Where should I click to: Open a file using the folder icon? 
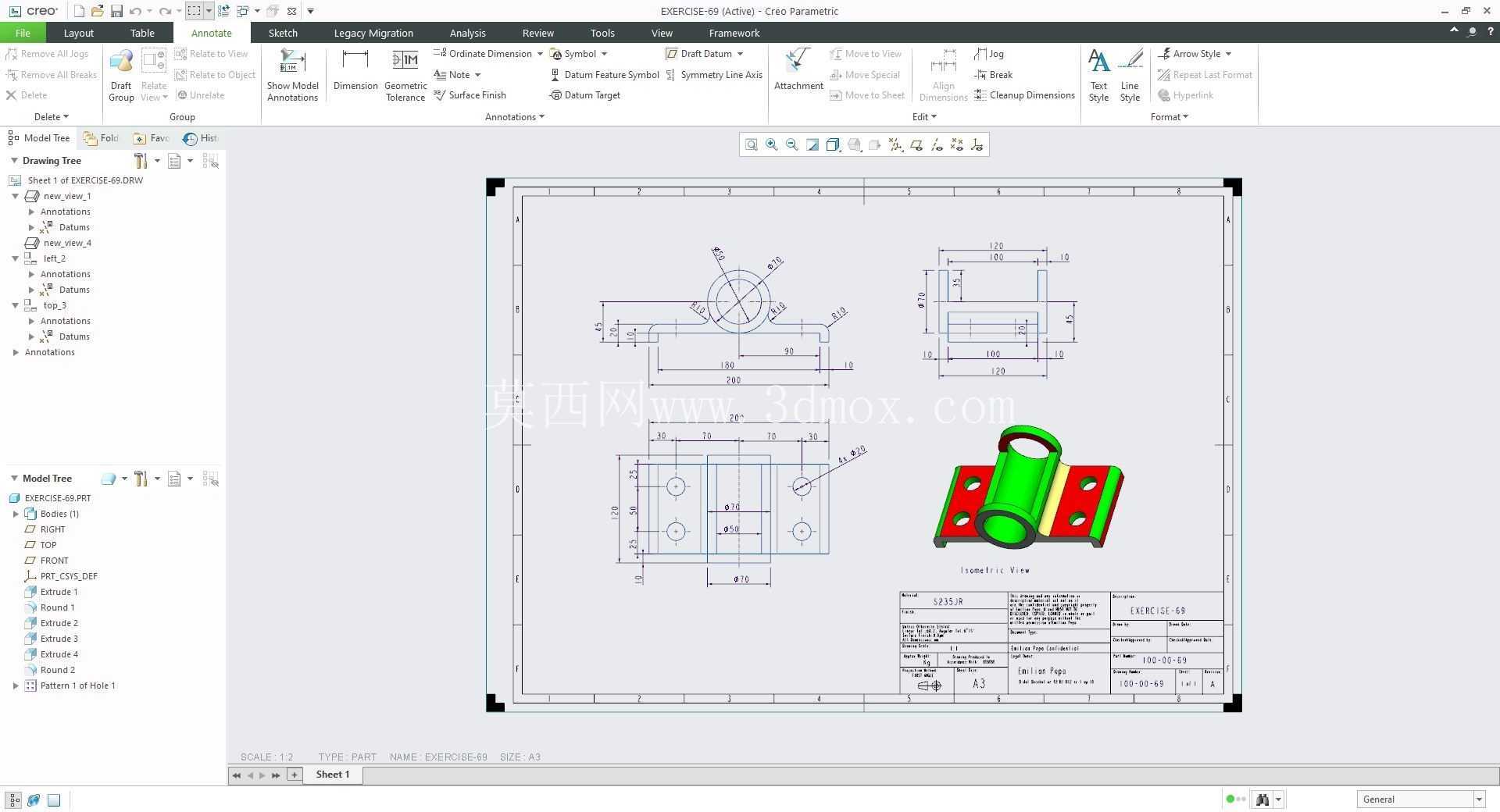[97, 11]
